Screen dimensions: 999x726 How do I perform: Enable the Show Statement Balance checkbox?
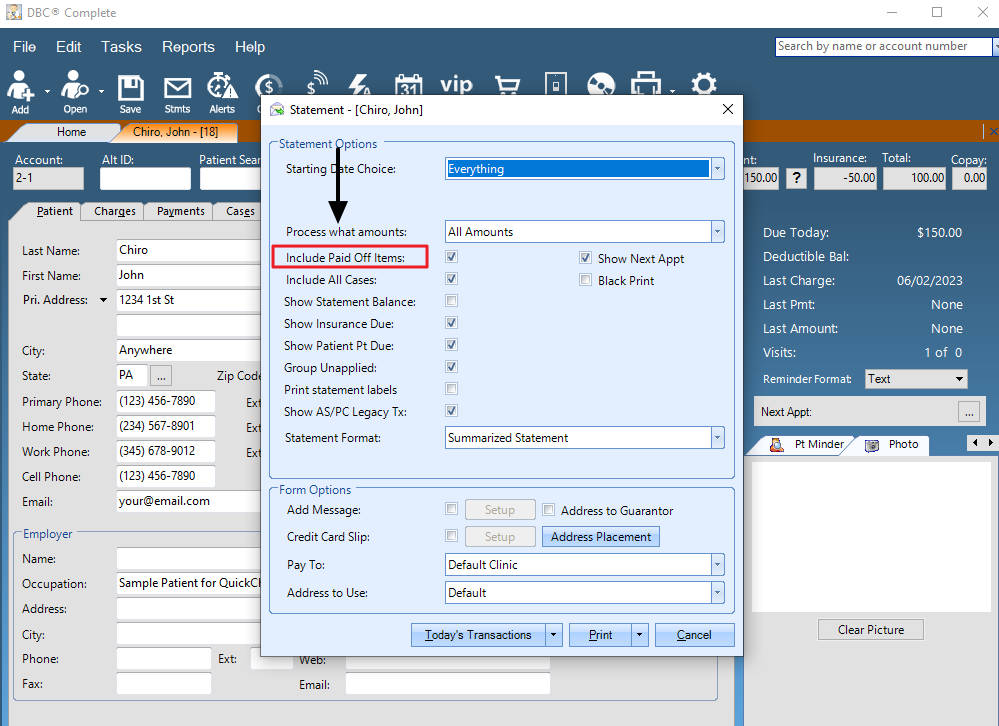[x=452, y=301]
